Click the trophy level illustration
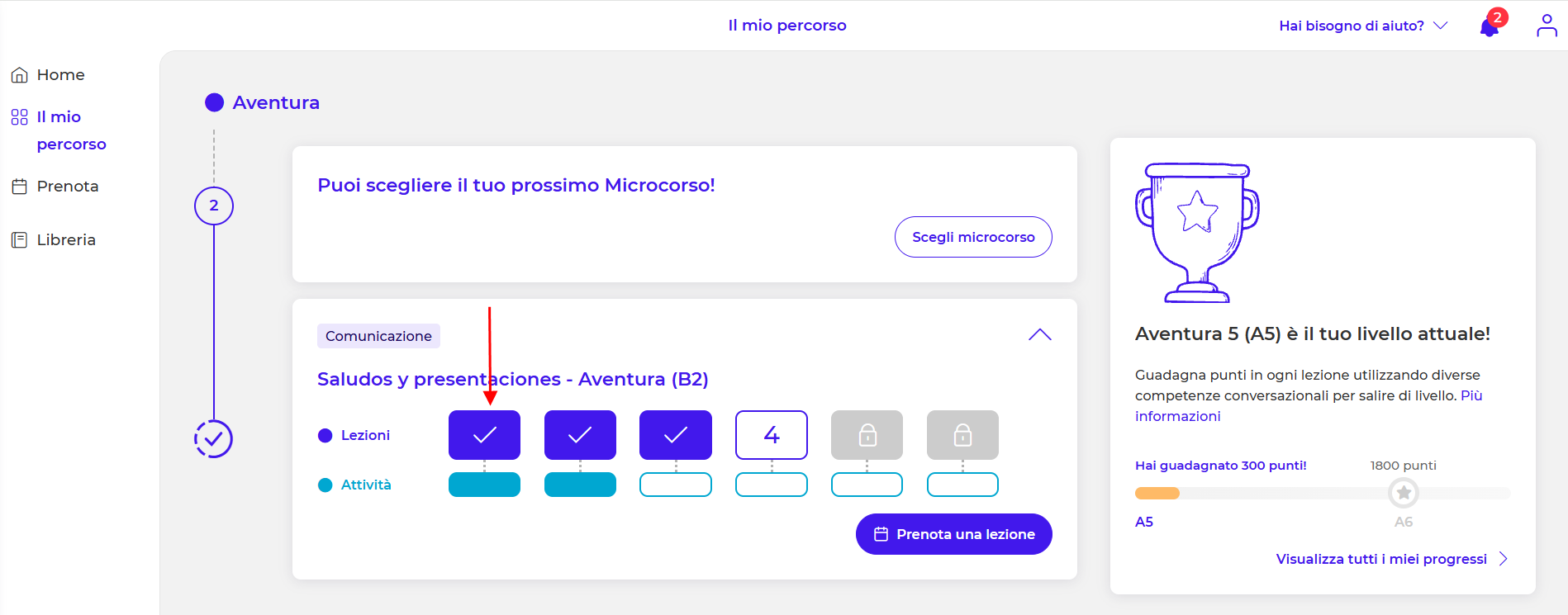 coord(1197,233)
